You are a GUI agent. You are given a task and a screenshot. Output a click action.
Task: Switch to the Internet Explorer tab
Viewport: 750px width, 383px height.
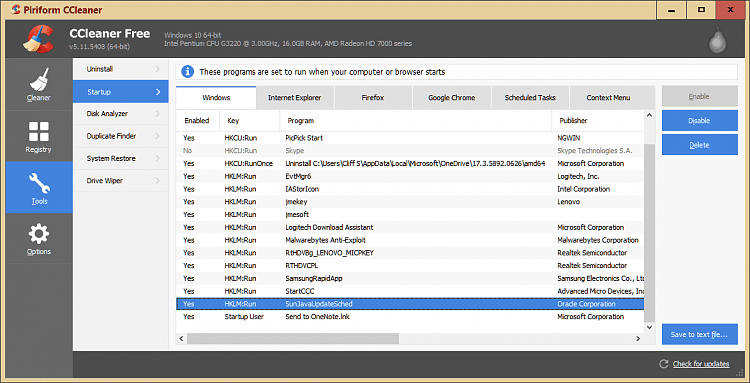pos(295,98)
